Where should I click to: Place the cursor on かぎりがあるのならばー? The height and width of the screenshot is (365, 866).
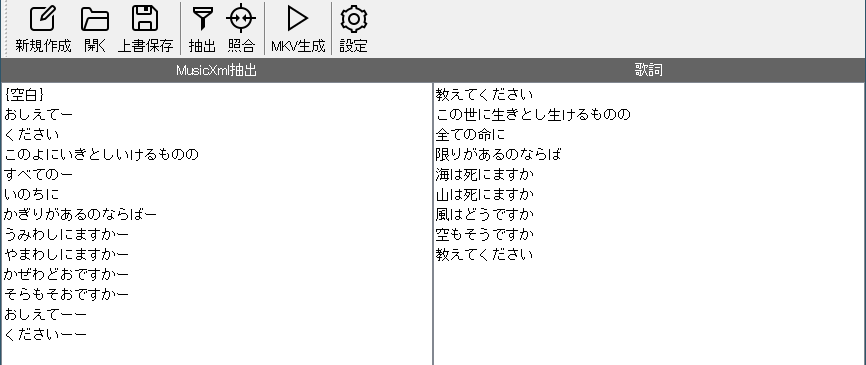click(x=80, y=214)
